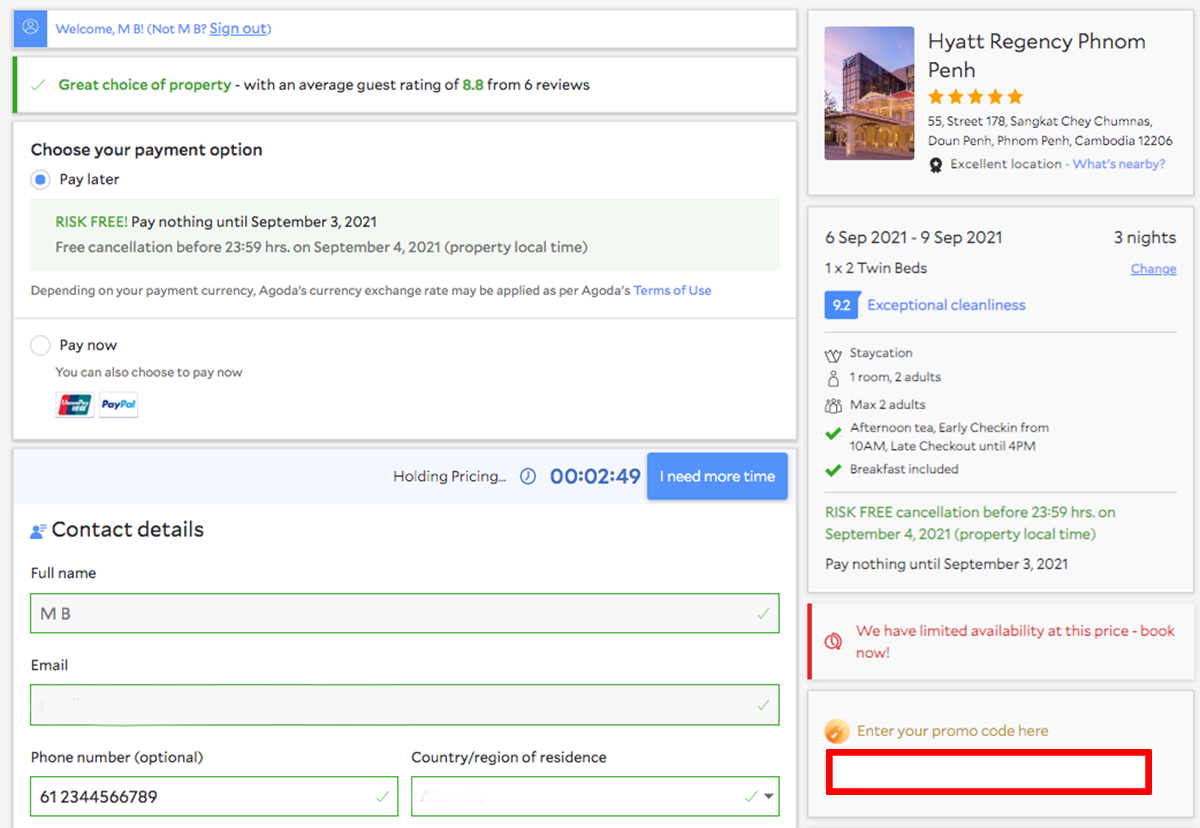Click the I need more time button
The height and width of the screenshot is (828, 1200).
(717, 476)
